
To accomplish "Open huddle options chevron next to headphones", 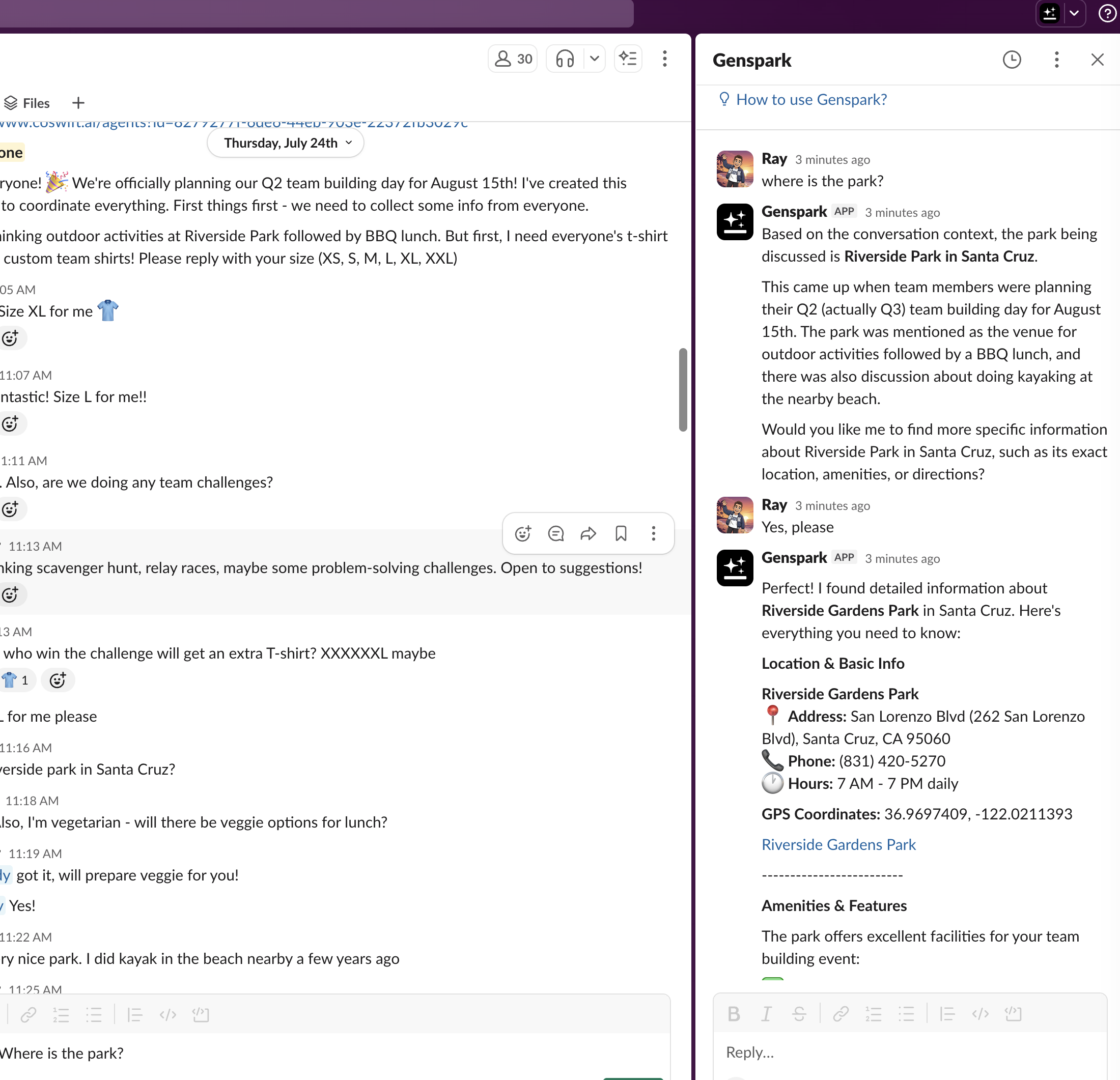I will click(x=594, y=59).
